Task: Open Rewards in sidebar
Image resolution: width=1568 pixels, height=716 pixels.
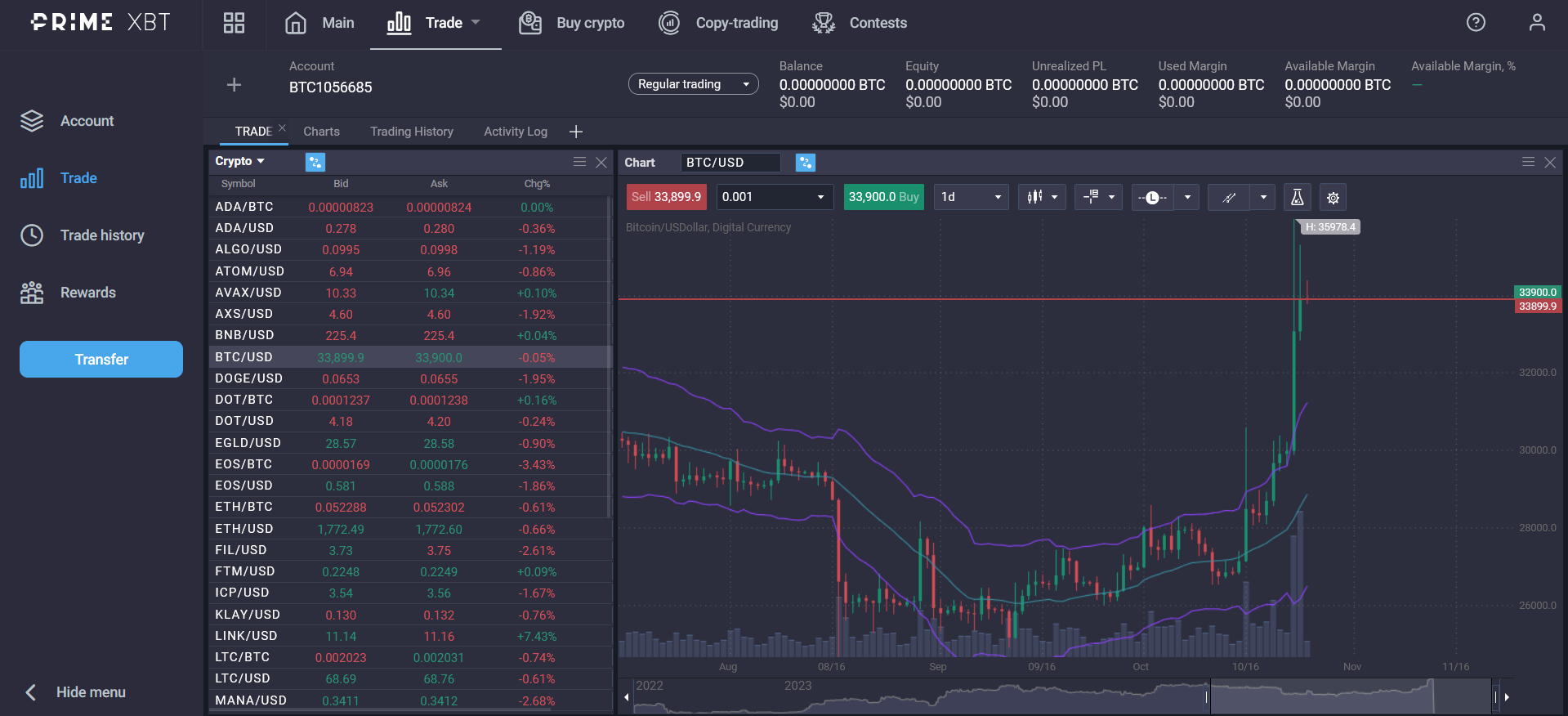Action: point(69,293)
